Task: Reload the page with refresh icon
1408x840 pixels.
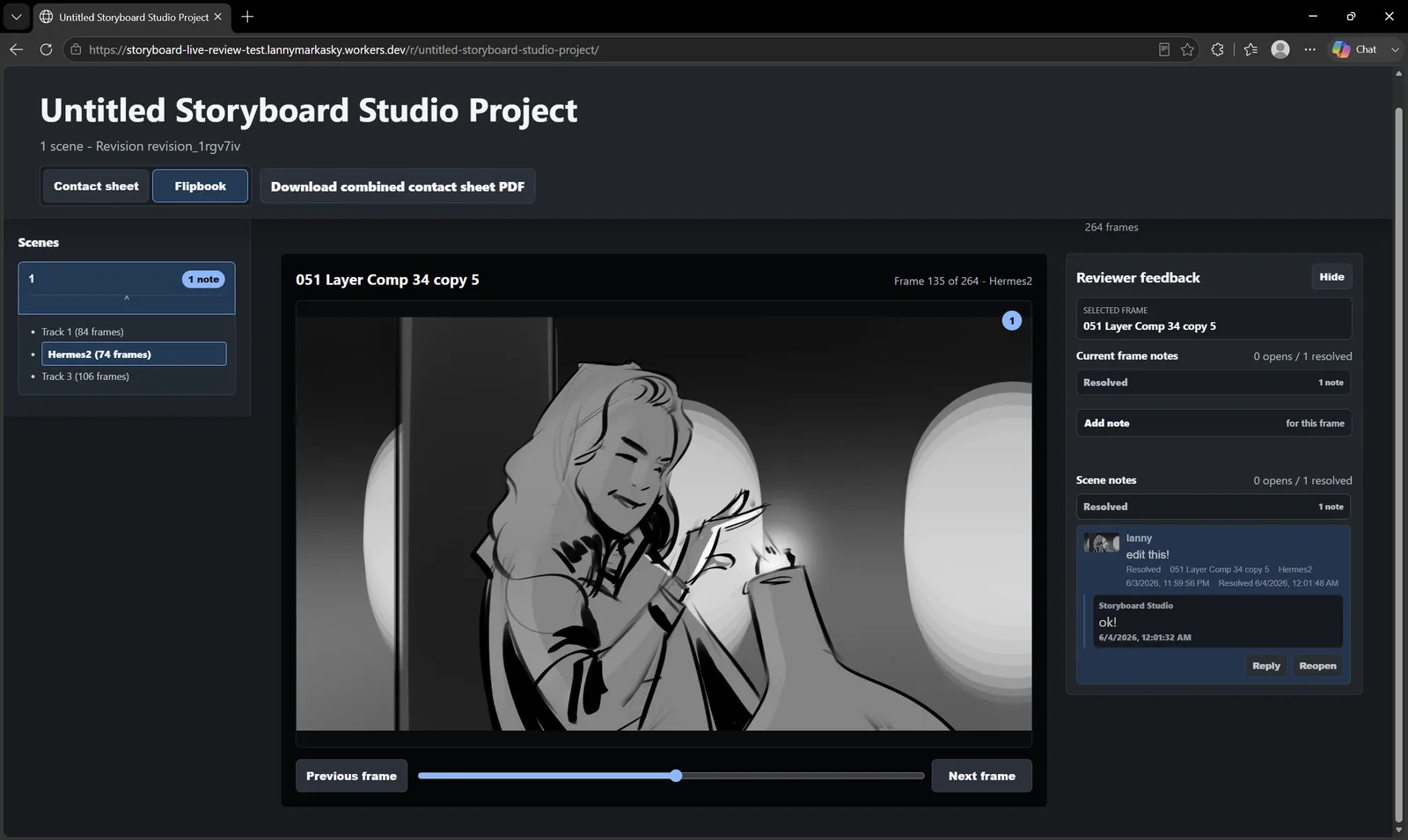Action: [x=46, y=49]
